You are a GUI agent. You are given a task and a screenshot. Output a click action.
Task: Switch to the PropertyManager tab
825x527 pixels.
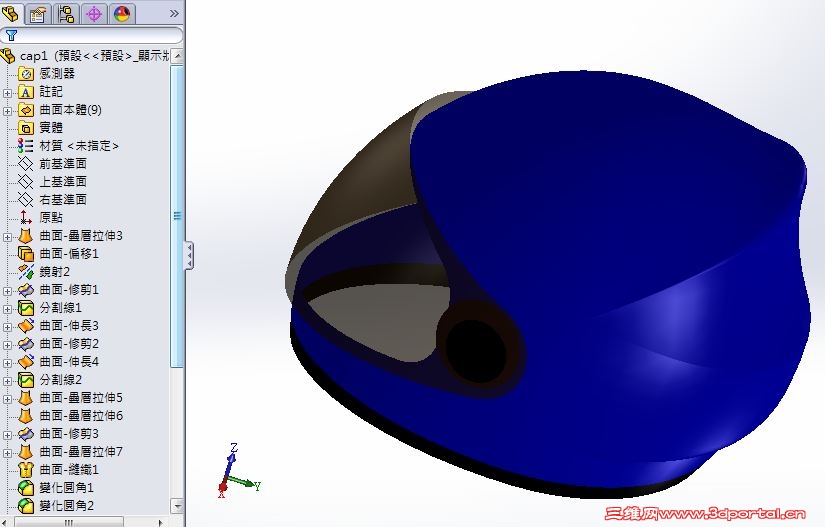point(37,14)
